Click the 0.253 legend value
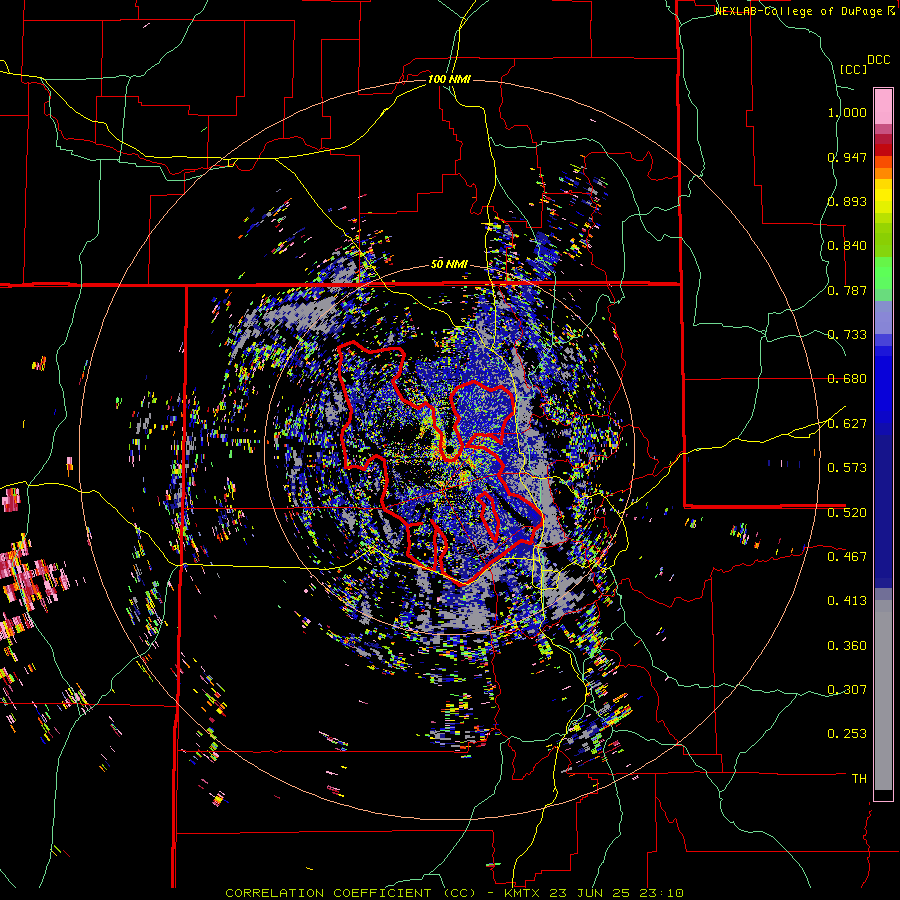Screen dimensions: 900x900 pyautogui.click(x=847, y=734)
